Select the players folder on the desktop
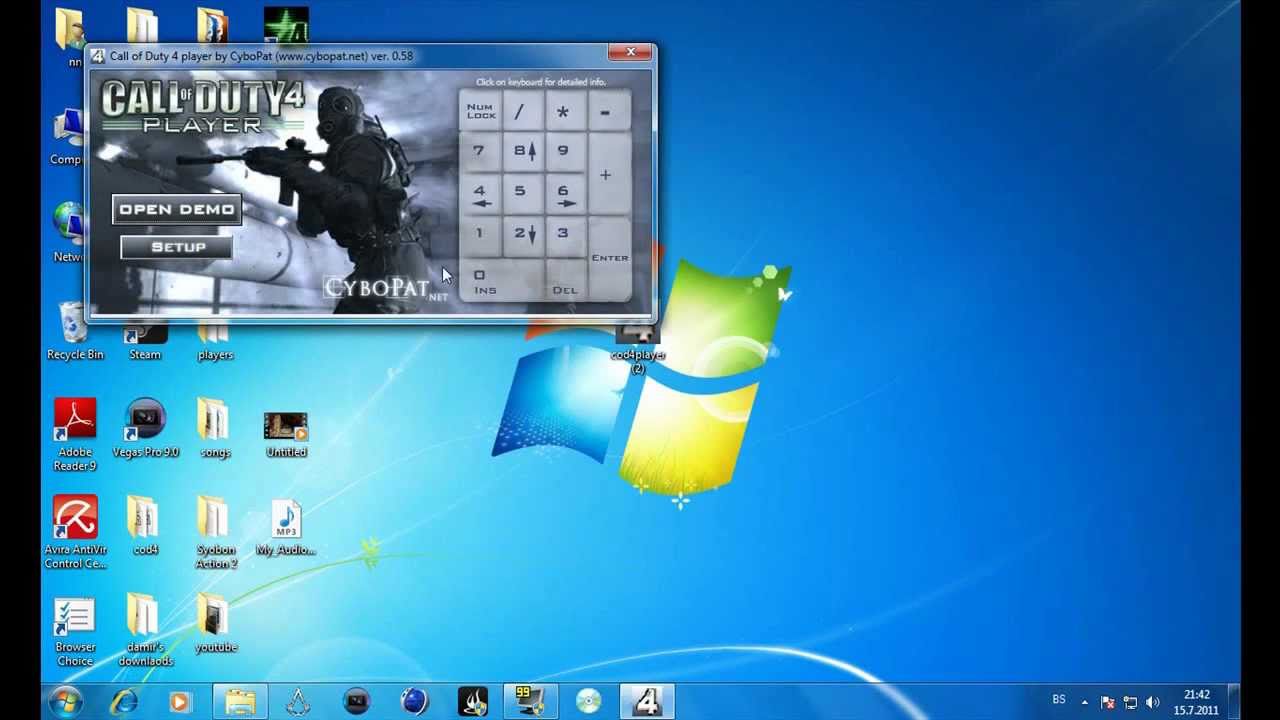Screen dimensions: 1280x720 215,341
